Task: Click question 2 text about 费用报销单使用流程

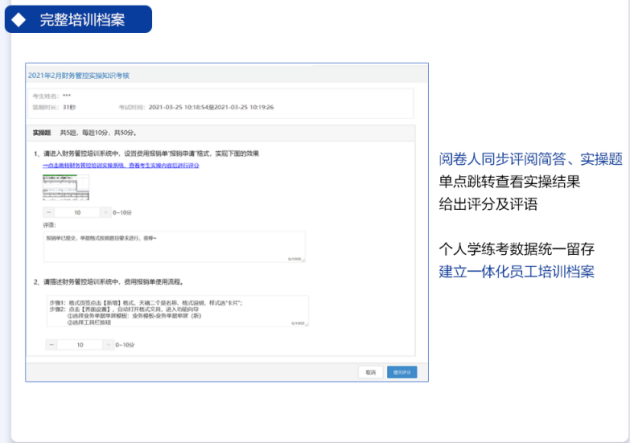Action: [x=114, y=282]
